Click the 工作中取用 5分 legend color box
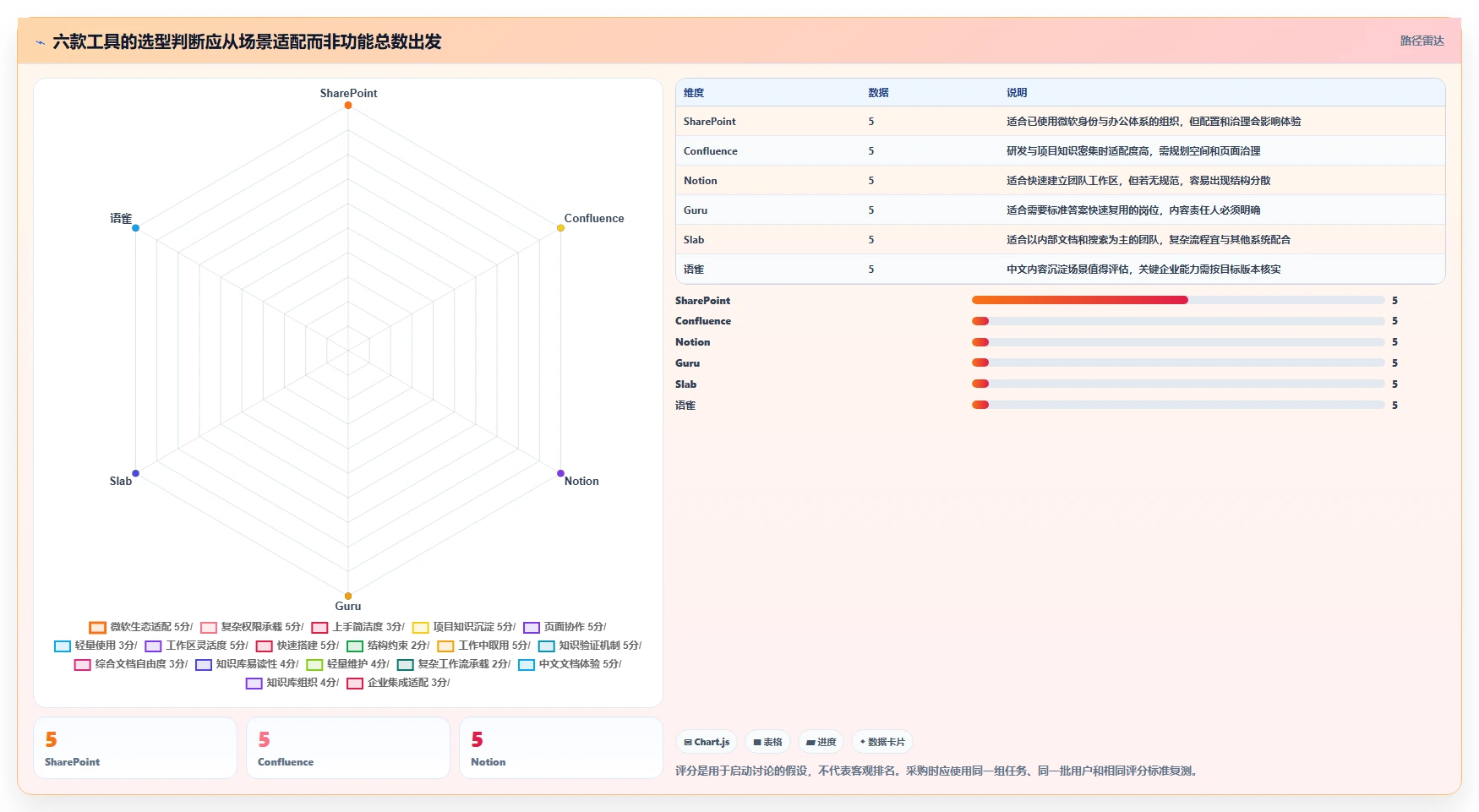Image resolution: width=1479 pixels, height=812 pixels. 445,646
